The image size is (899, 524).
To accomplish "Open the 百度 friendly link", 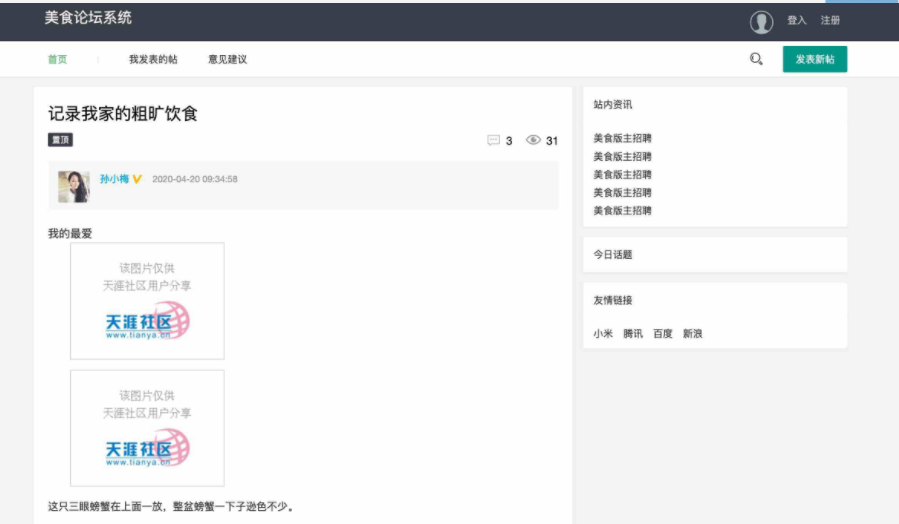I will tap(663, 334).
